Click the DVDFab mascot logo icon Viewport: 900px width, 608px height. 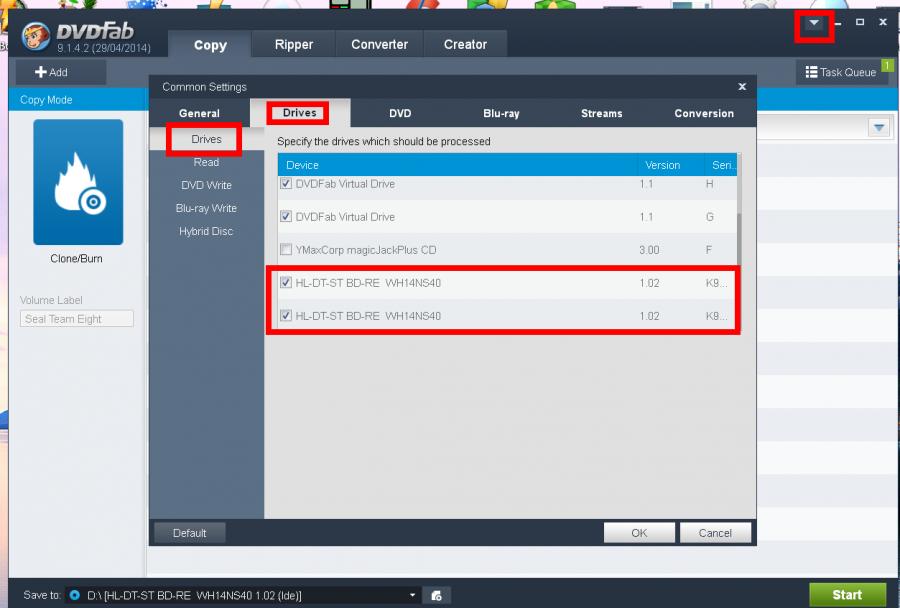pyautogui.click(x=36, y=37)
